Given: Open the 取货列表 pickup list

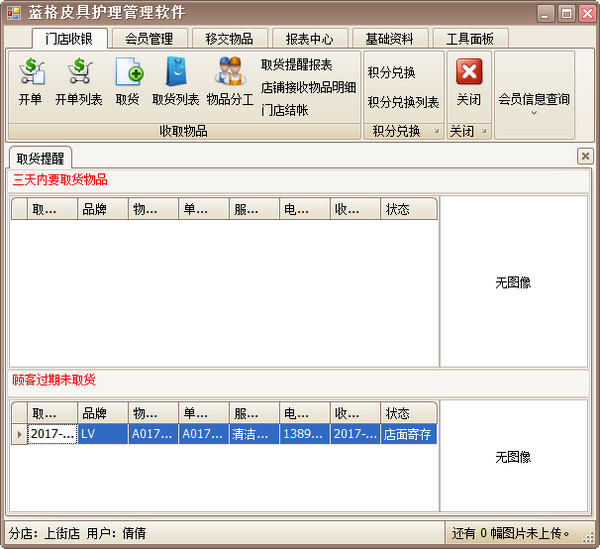Looking at the screenshot, I should pos(175,82).
